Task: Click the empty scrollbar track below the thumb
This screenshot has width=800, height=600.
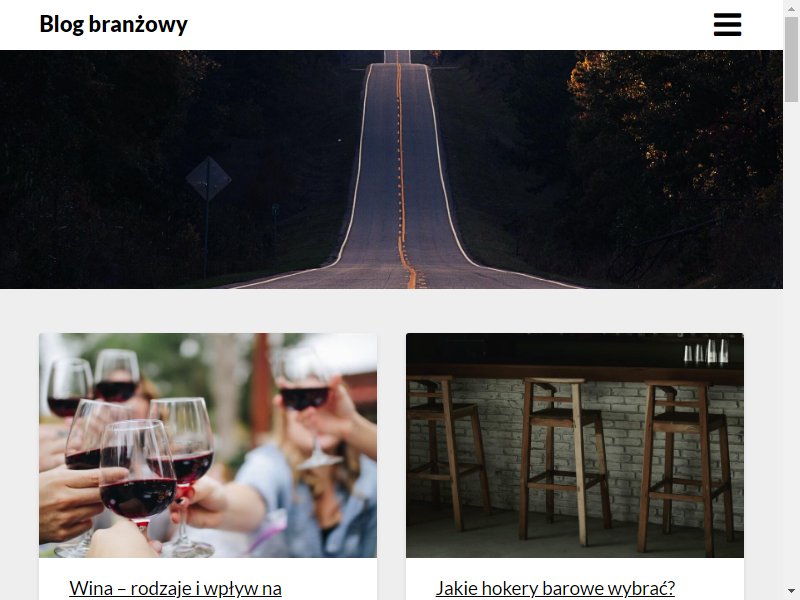Action: tap(791, 342)
